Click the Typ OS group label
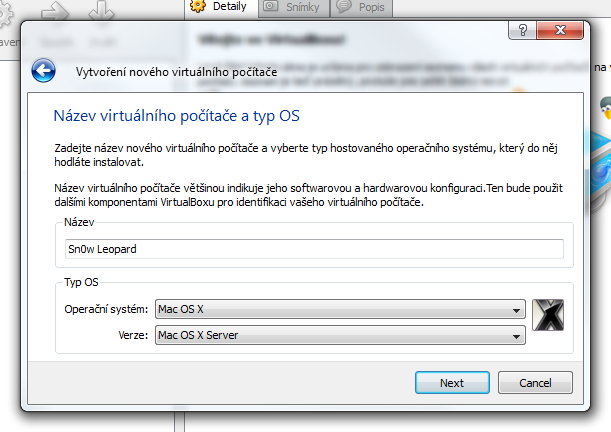 (x=81, y=282)
